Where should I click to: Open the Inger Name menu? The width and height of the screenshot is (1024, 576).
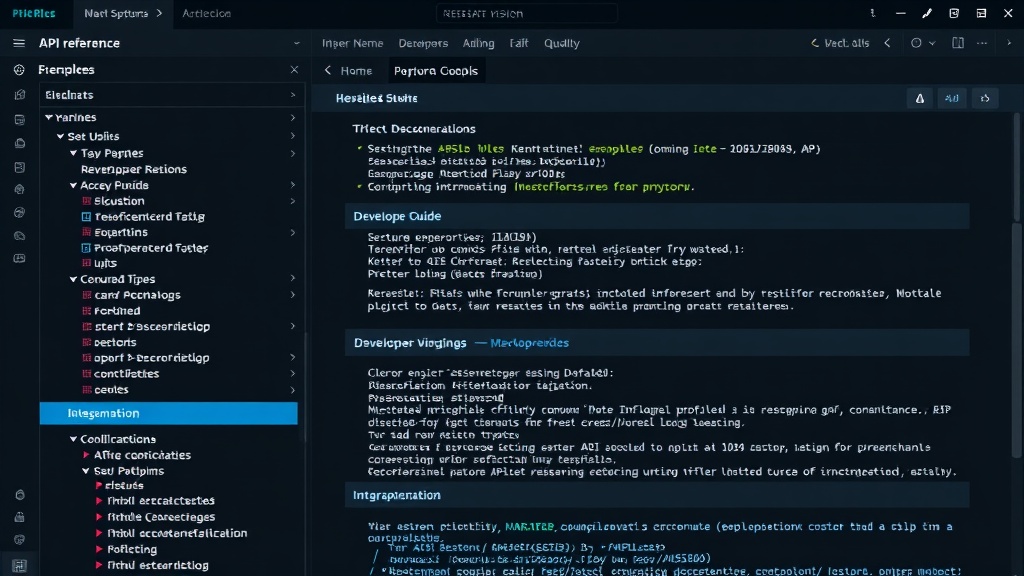click(353, 43)
